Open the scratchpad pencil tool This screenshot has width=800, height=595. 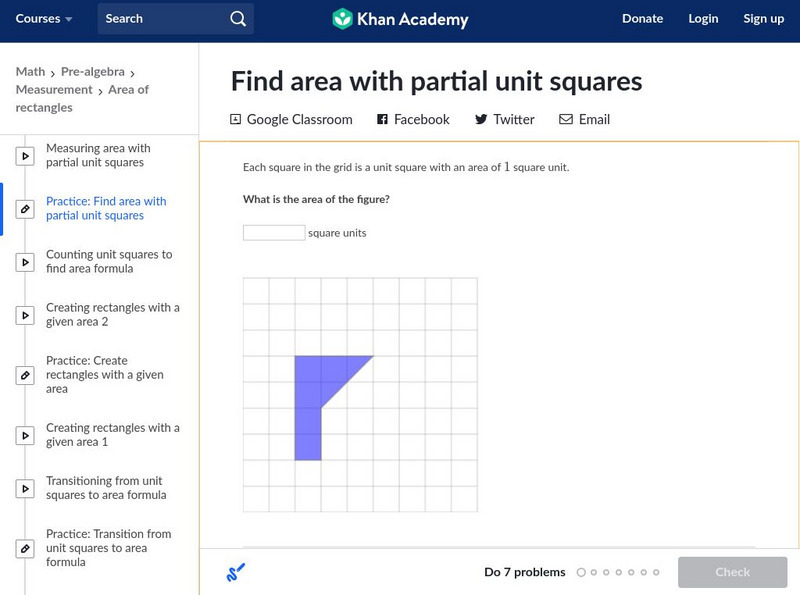coord(236,573)
